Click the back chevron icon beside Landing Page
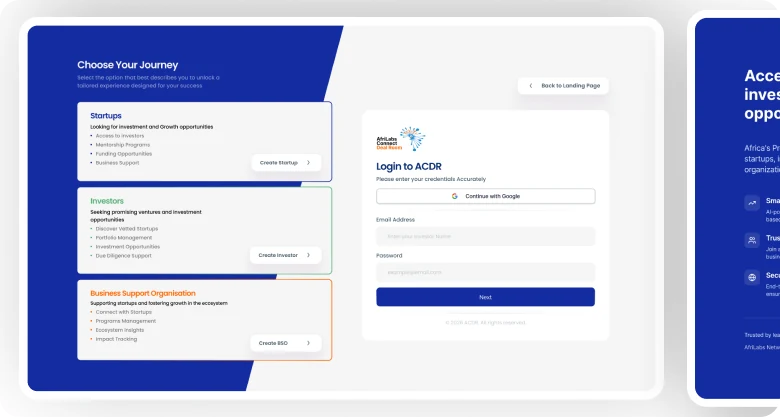This screenshot has width=780, height=417. [x=531, y=86]
